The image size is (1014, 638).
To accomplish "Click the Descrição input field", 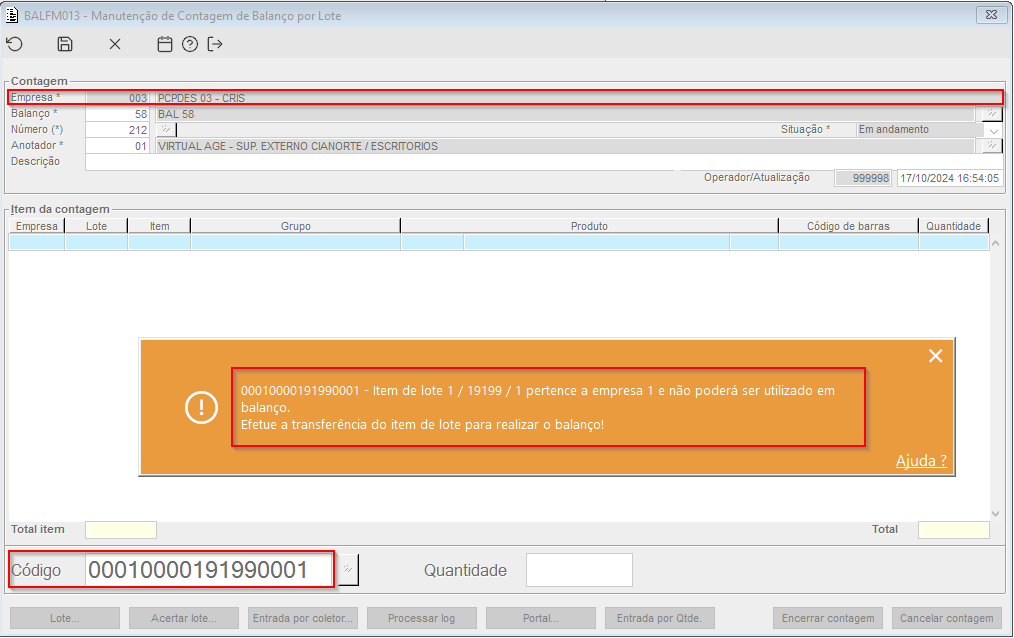I will [x=544, y=162].
